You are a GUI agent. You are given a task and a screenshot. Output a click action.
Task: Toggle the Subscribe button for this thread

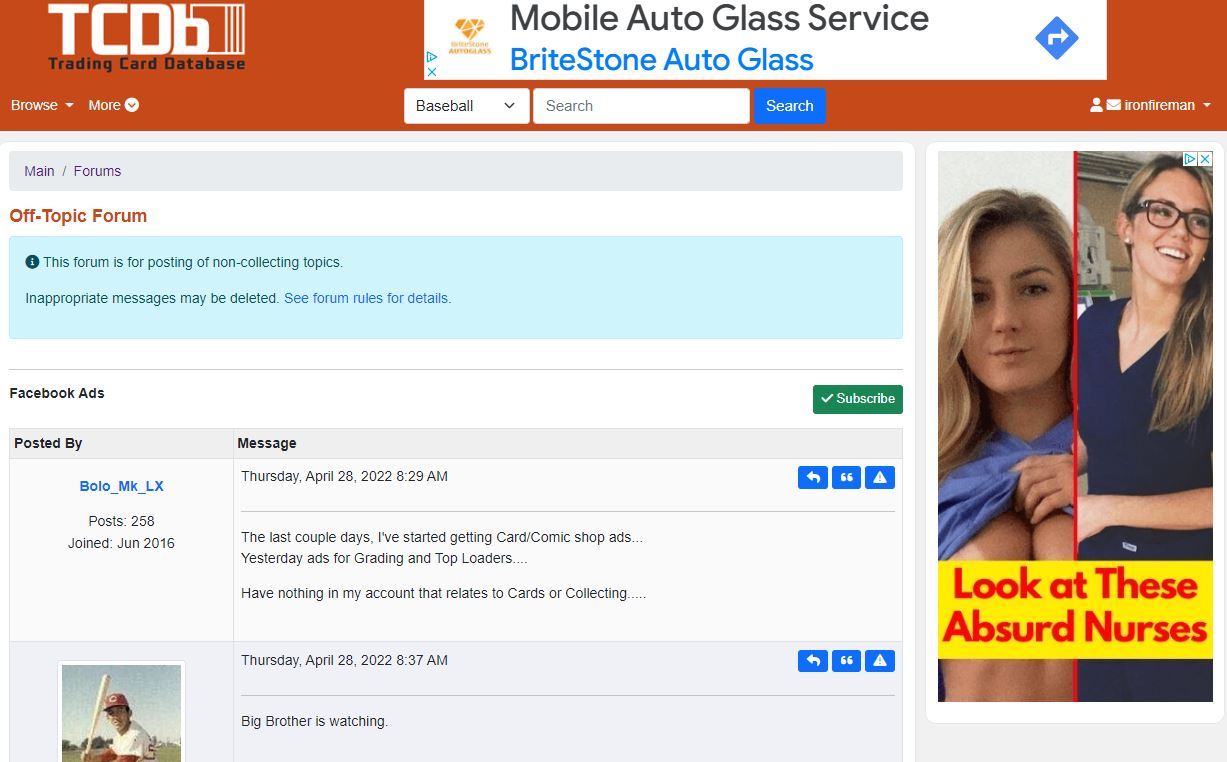pos(858,399)
